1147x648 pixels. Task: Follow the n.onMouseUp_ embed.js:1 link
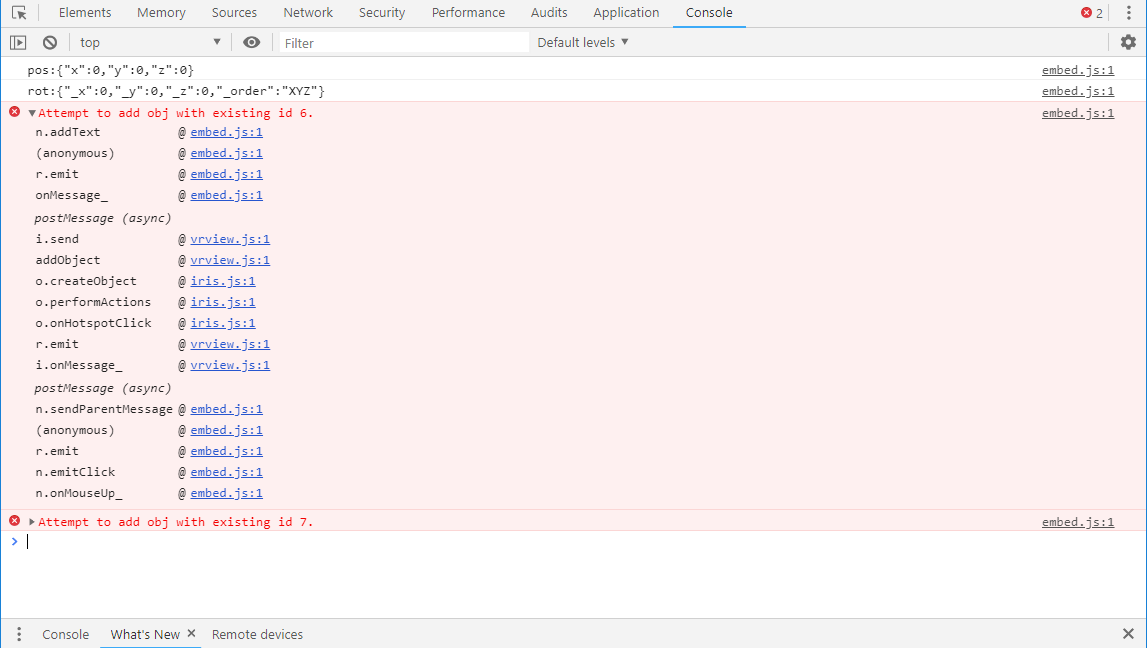coord(226,494)
